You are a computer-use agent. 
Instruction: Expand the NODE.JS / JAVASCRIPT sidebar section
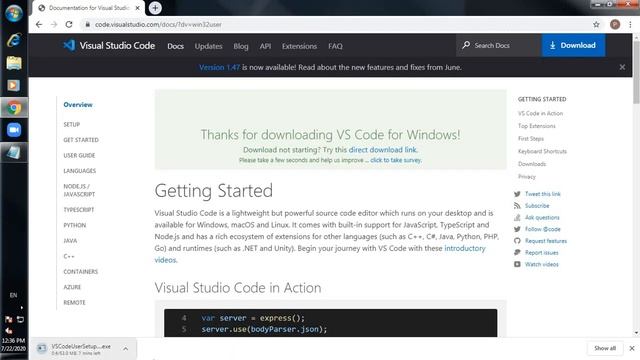tap(79, 190)
